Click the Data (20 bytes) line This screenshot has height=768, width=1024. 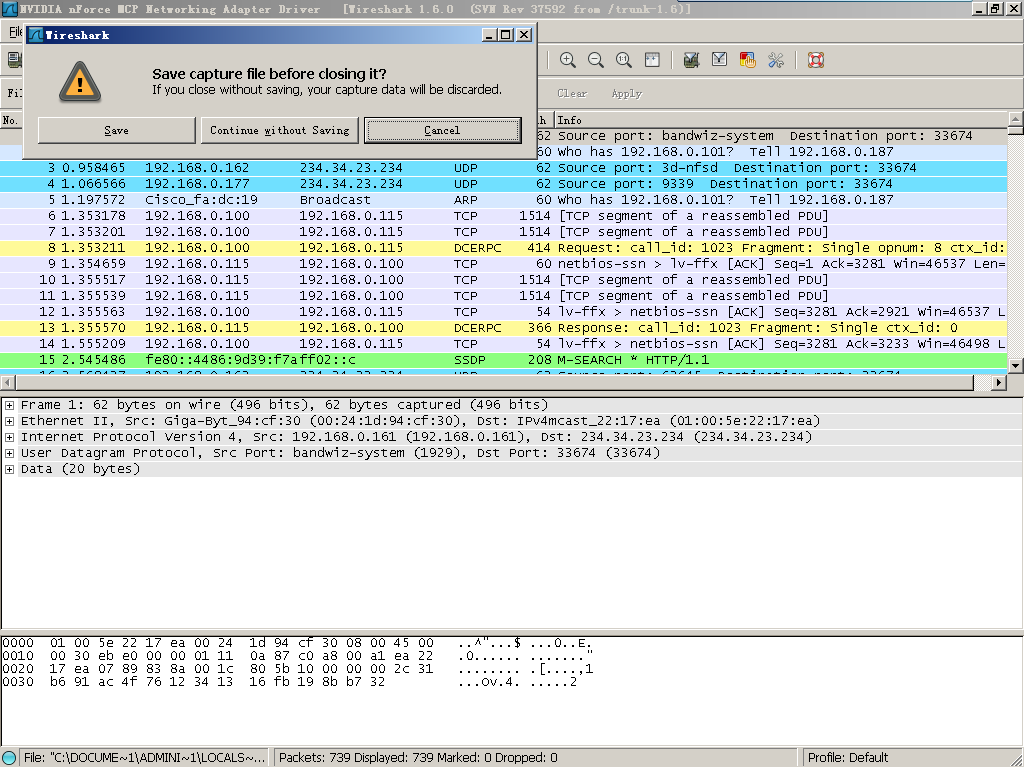point(80,469)
